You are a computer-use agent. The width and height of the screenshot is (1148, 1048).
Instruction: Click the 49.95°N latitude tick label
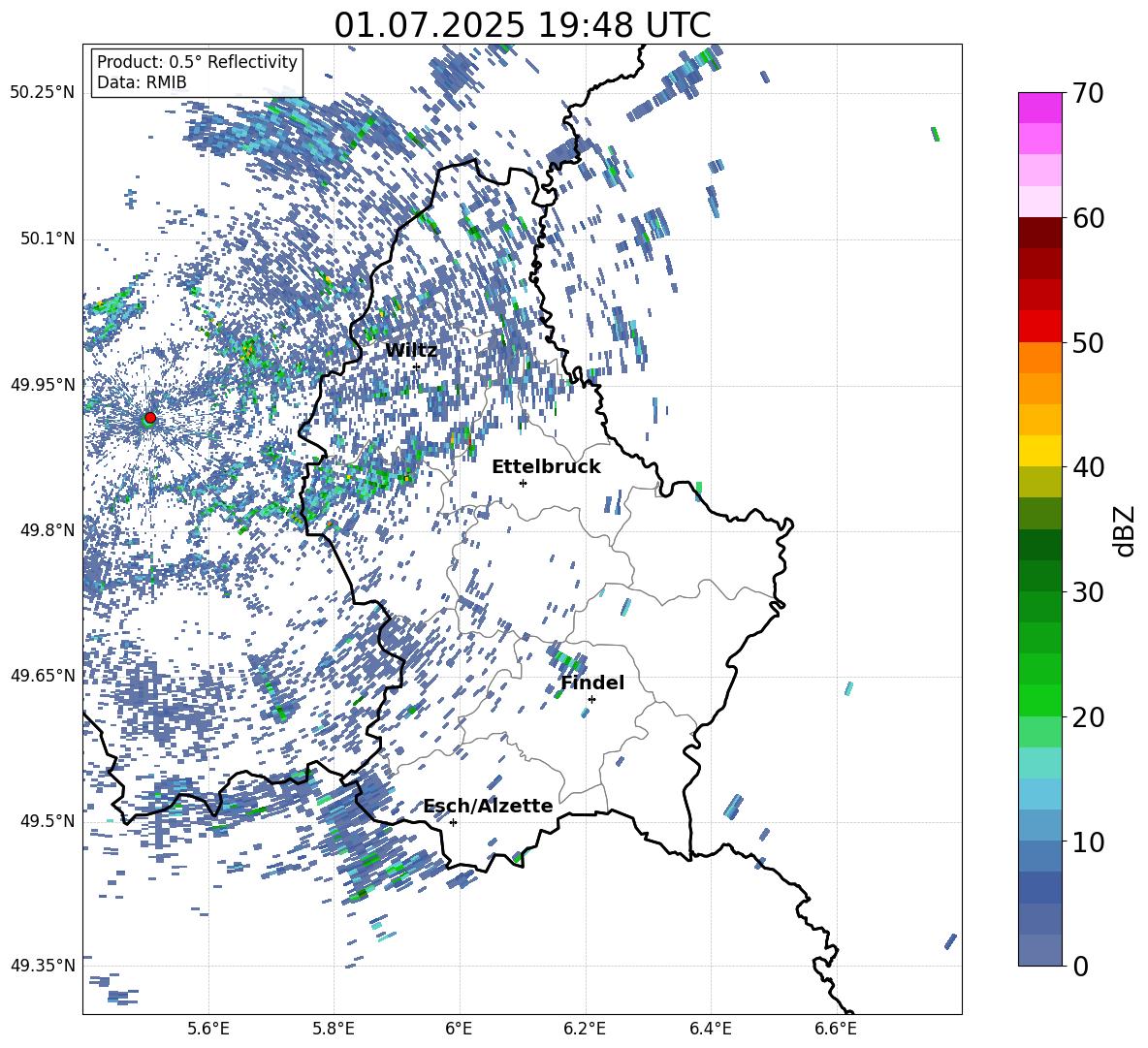tap(43, 385)
